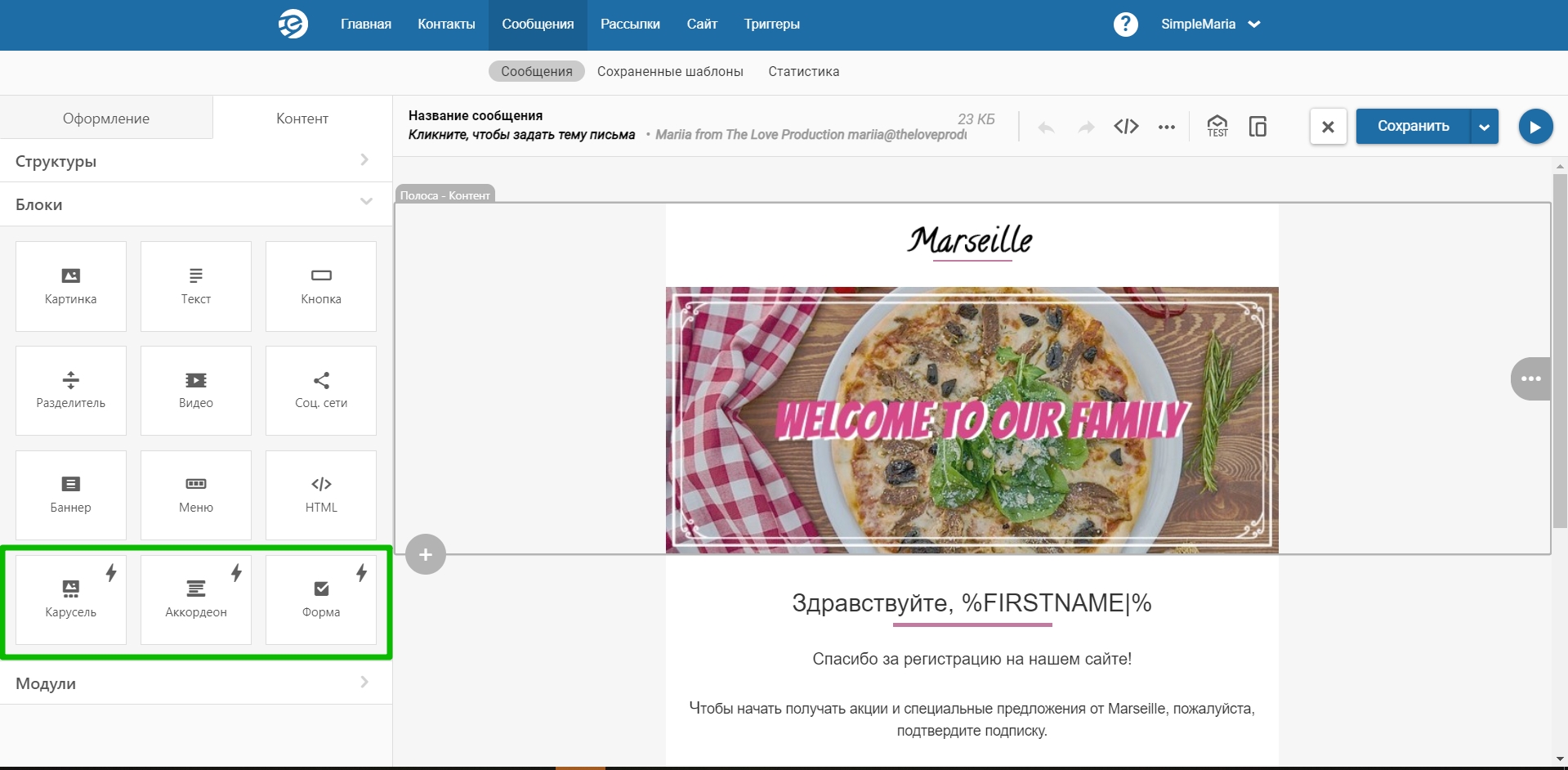Click the eSputnik logo icon
Screen dimensions: 1568x770
[x=293, y=24]
